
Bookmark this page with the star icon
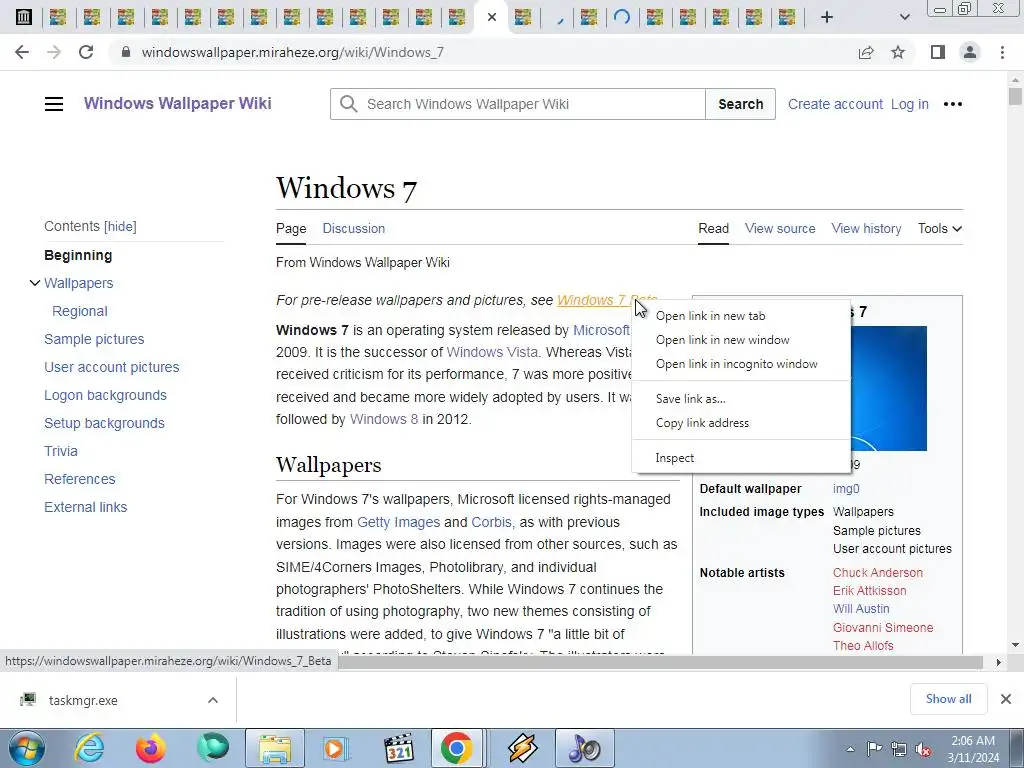[x=898, y=52]
